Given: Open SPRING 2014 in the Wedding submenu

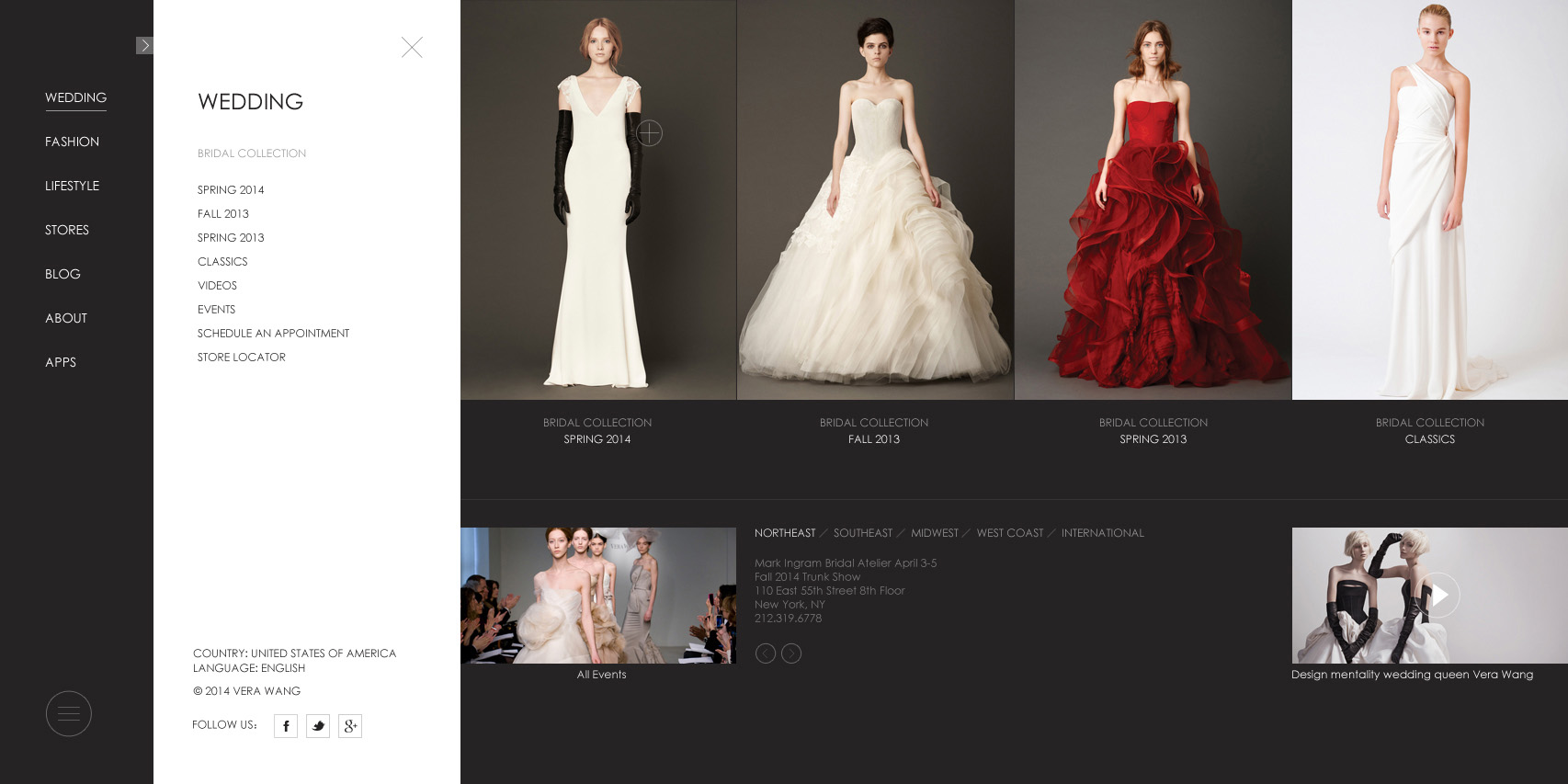Looking at the screenshot, I should (x=231, y=190).
